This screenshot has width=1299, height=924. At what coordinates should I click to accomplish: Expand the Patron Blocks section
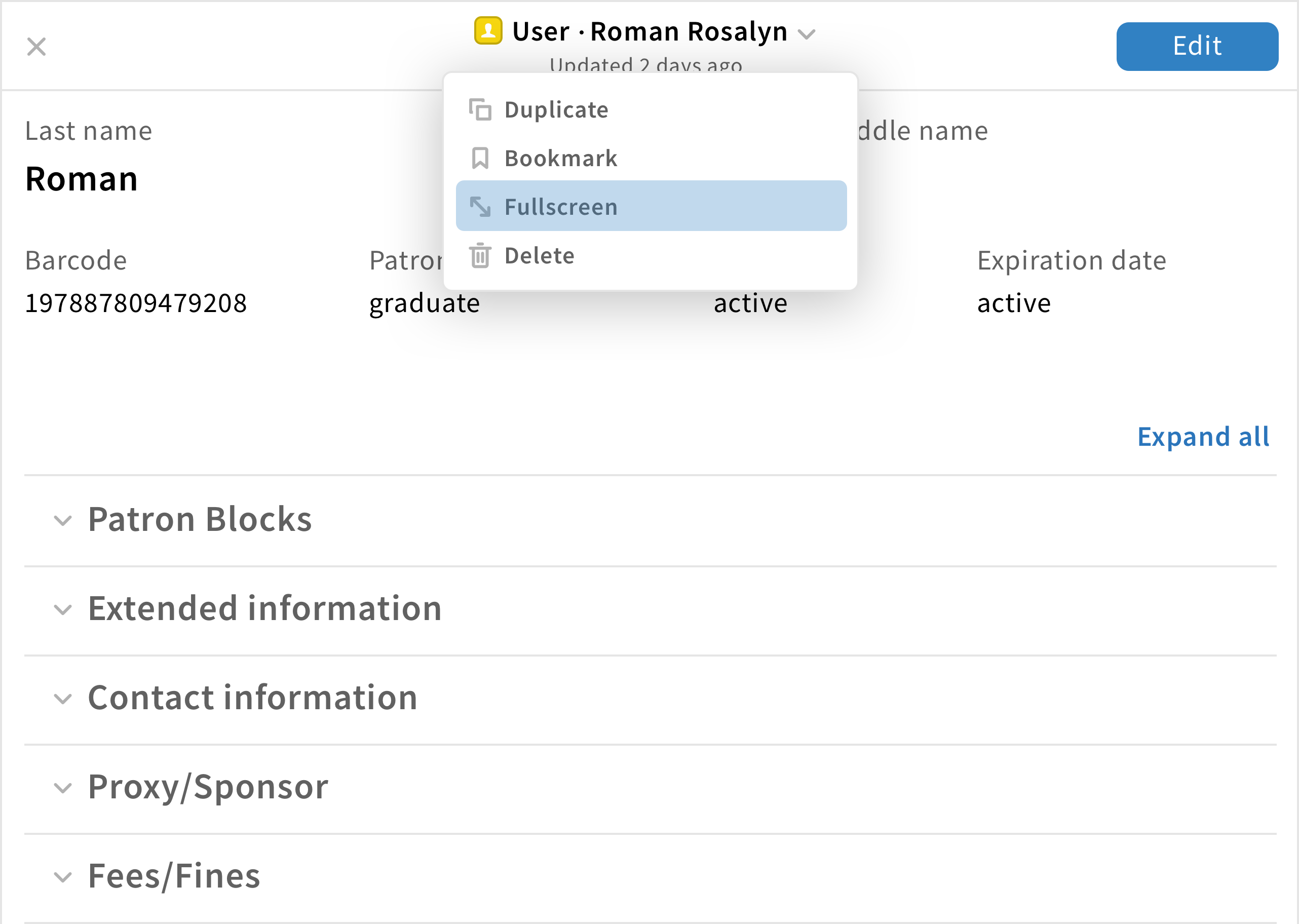[200, 518]
